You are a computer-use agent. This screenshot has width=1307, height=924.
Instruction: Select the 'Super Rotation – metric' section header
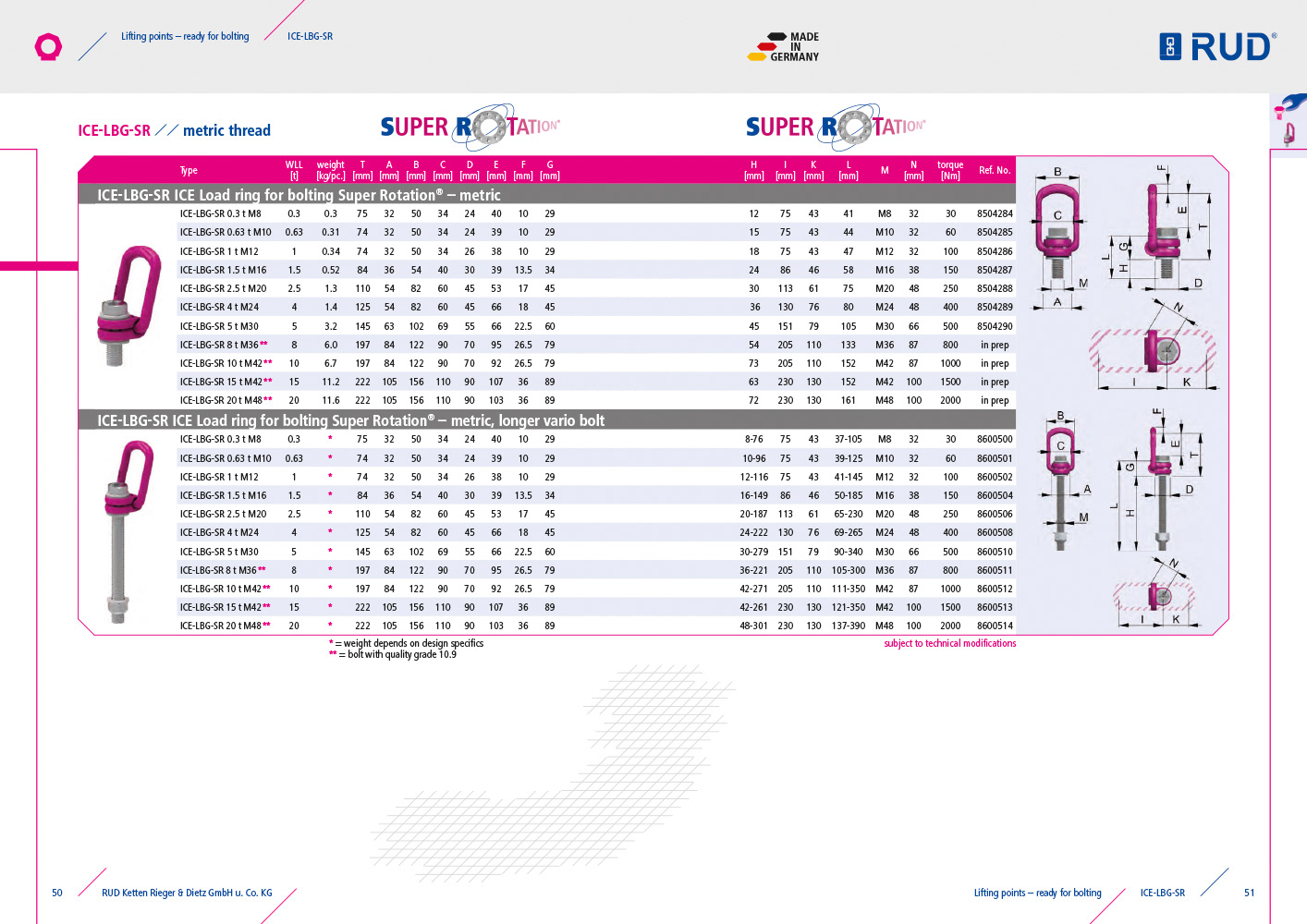[x=299, y=195]
